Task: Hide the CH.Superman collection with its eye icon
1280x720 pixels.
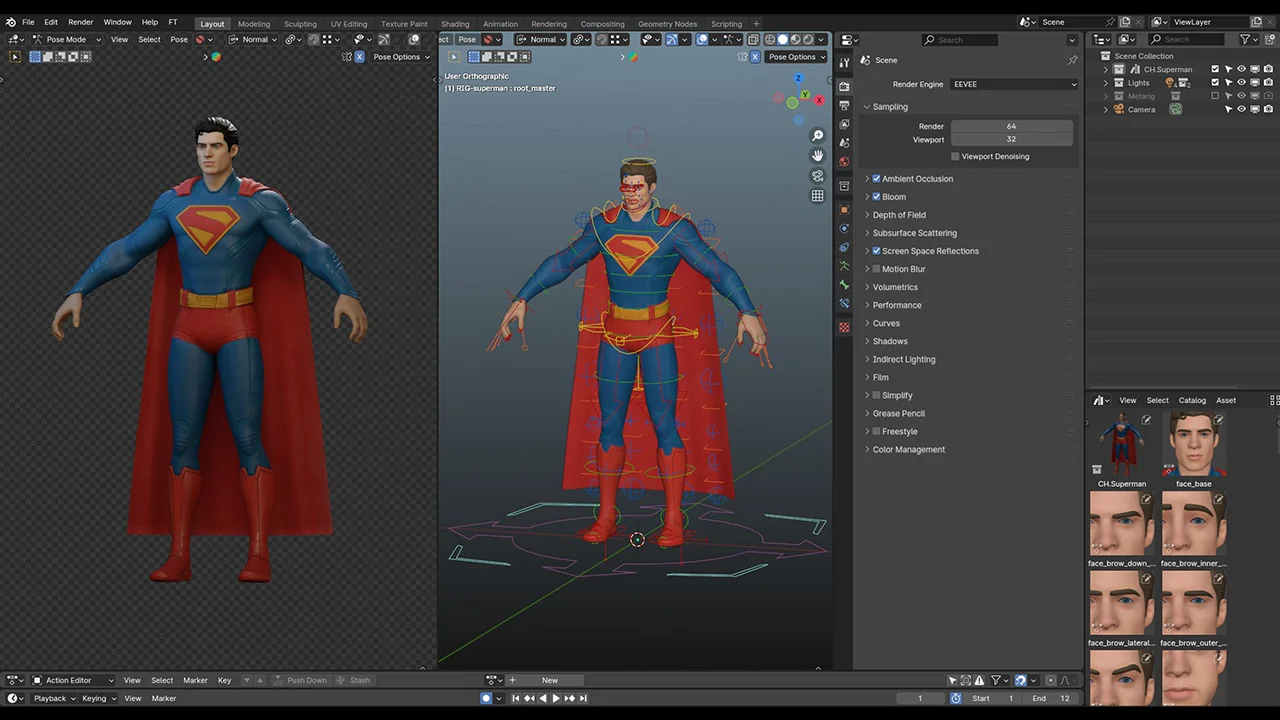Action: tap(1241, 70)
